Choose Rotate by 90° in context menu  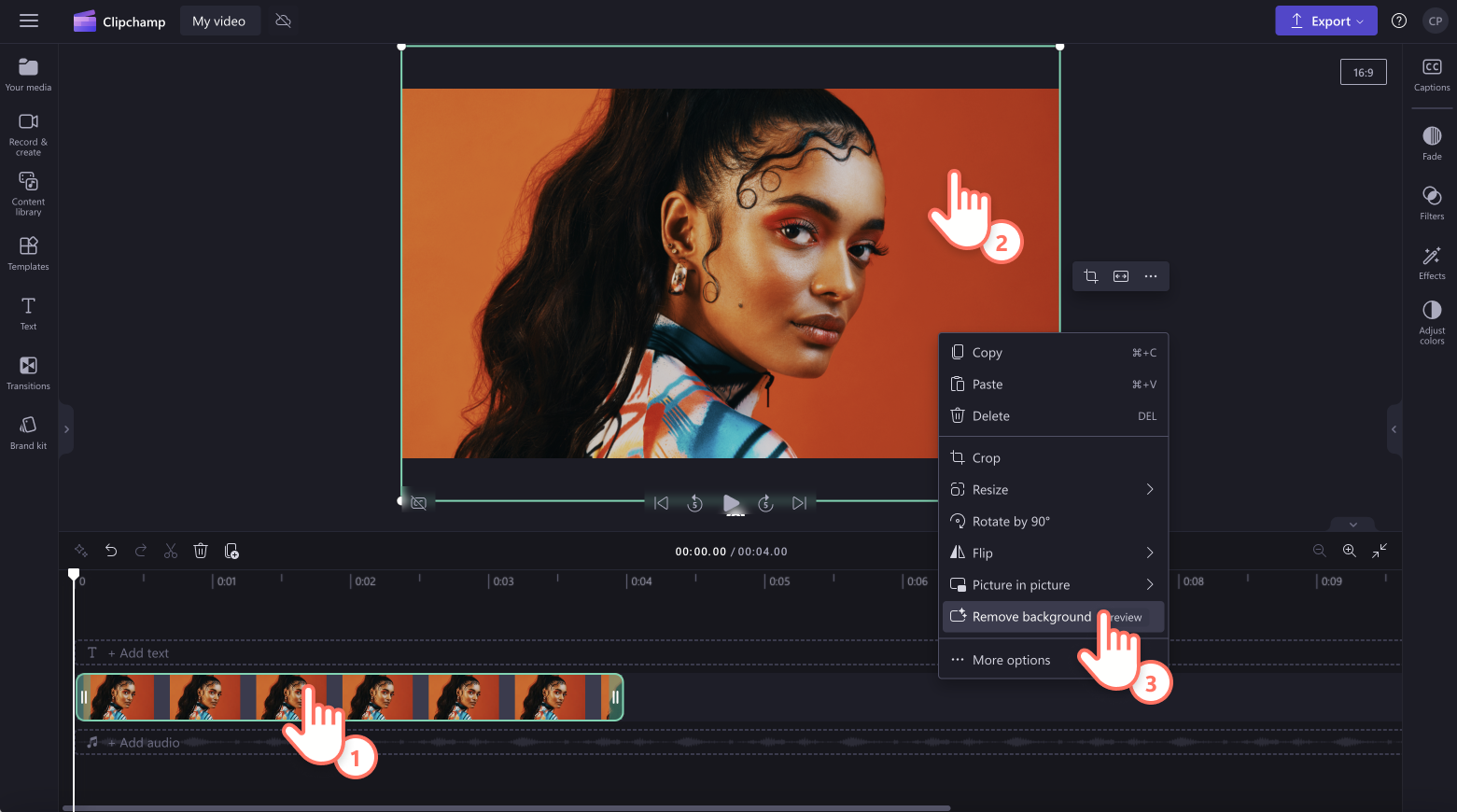coord(1053,522)
